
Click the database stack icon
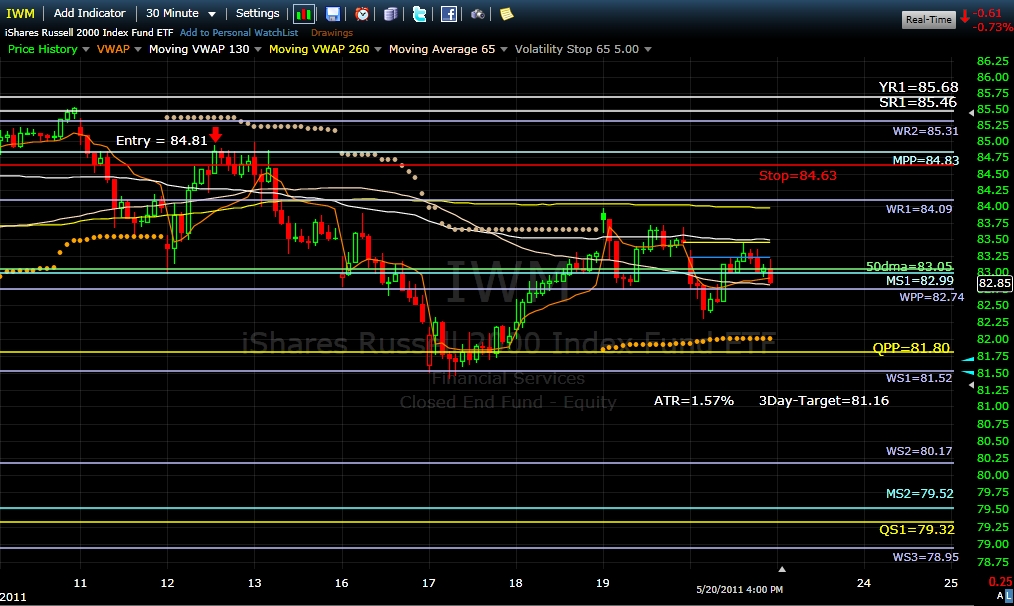click(391, 14)
